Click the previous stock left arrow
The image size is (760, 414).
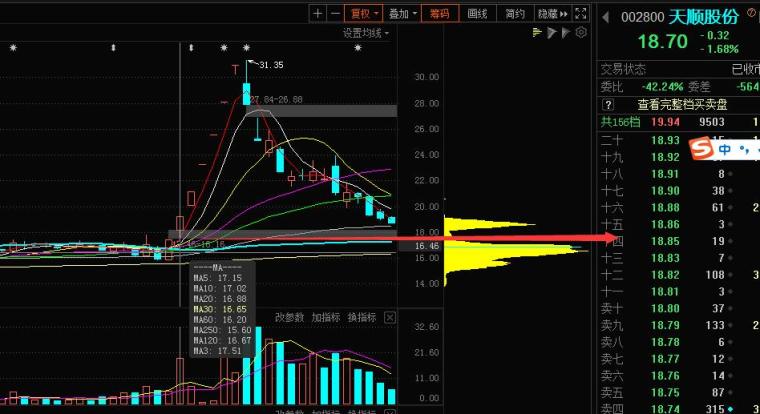pyautogui.click(x=608, y=17)
